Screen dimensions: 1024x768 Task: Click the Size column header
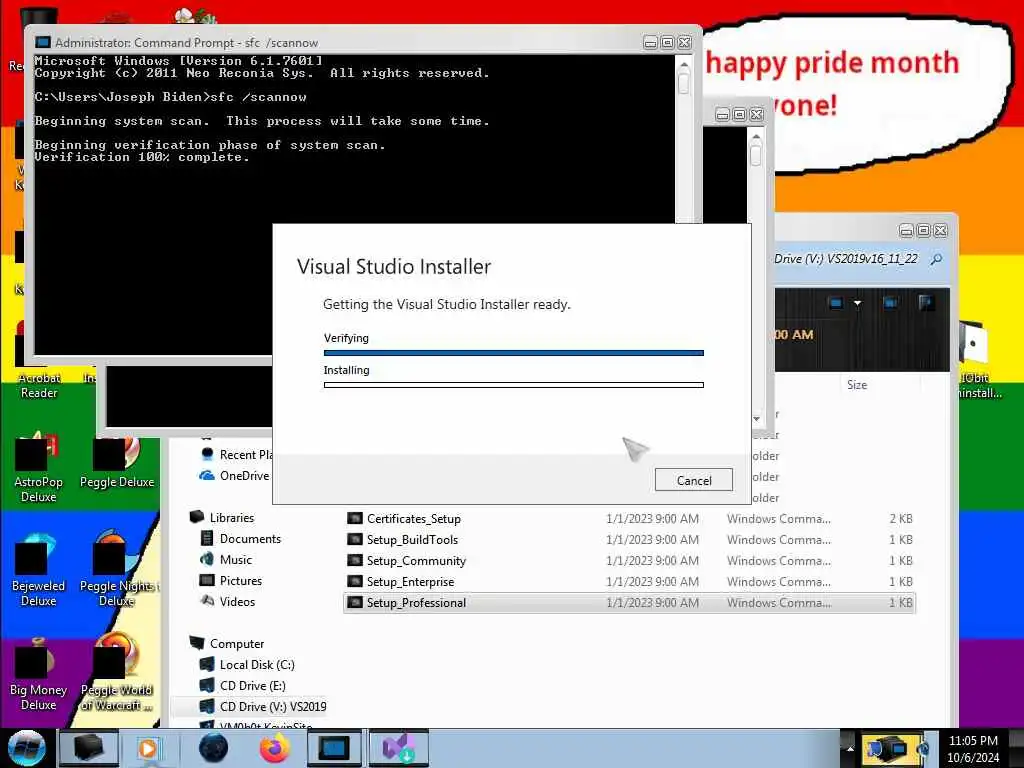tap(857, 385)
